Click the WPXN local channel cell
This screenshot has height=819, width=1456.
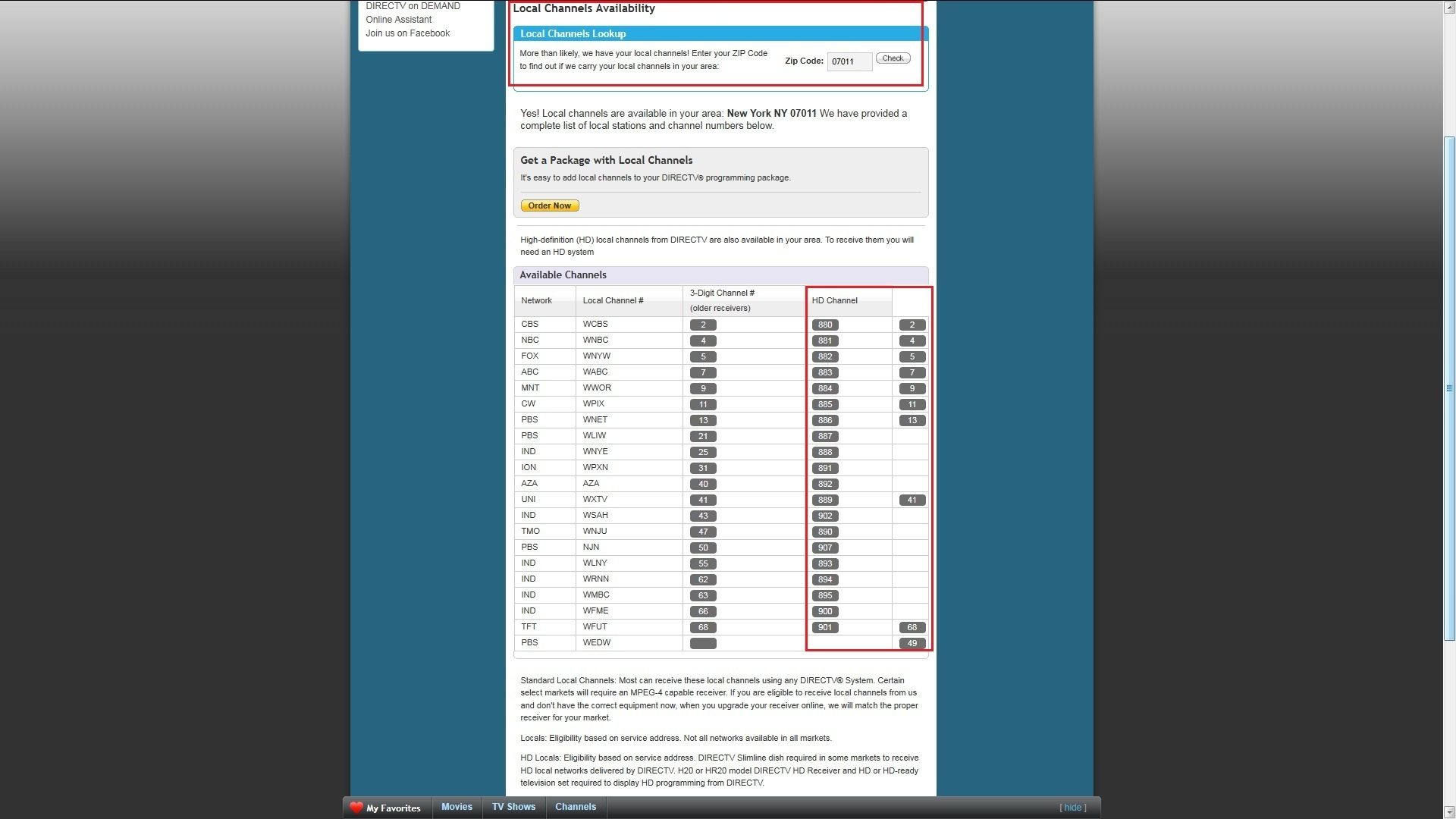tap(629, 468)
